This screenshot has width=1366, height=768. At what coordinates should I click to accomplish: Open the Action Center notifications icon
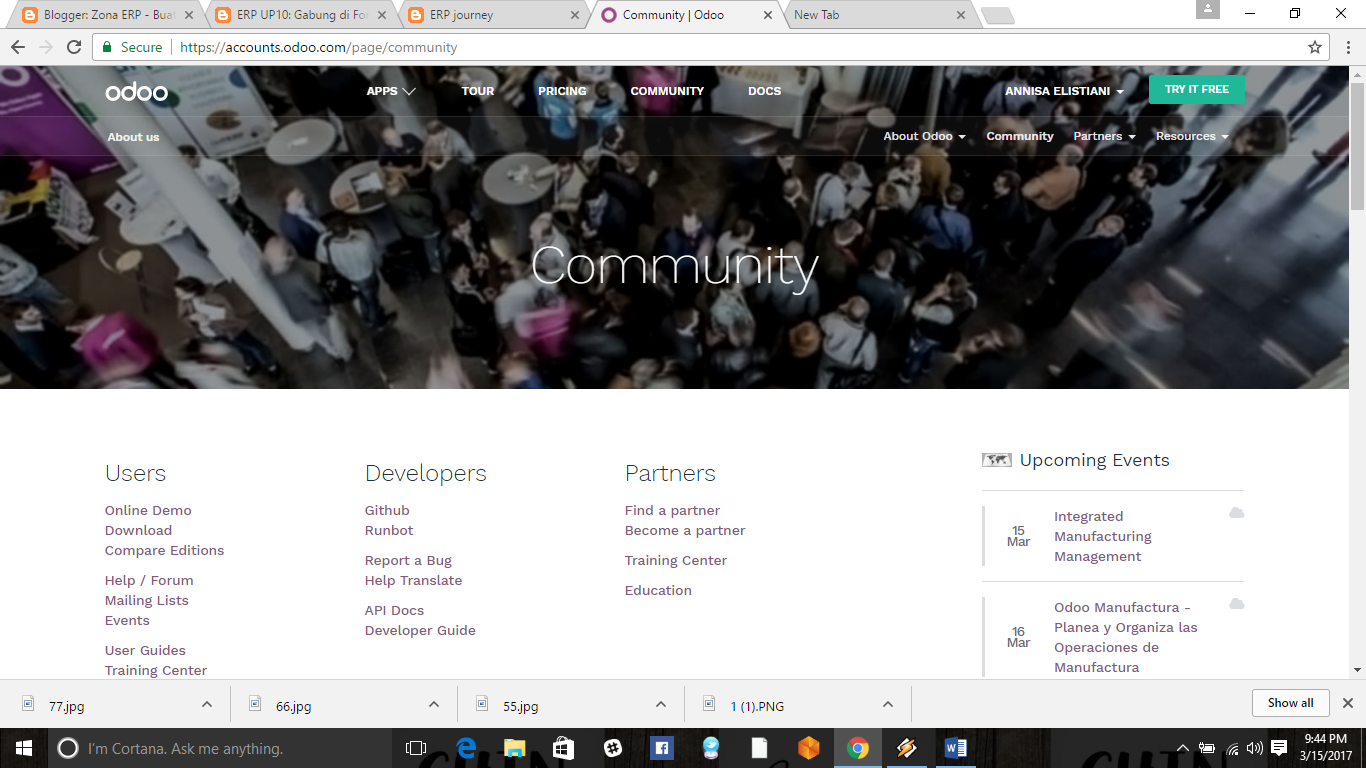tap(1279, 748)
